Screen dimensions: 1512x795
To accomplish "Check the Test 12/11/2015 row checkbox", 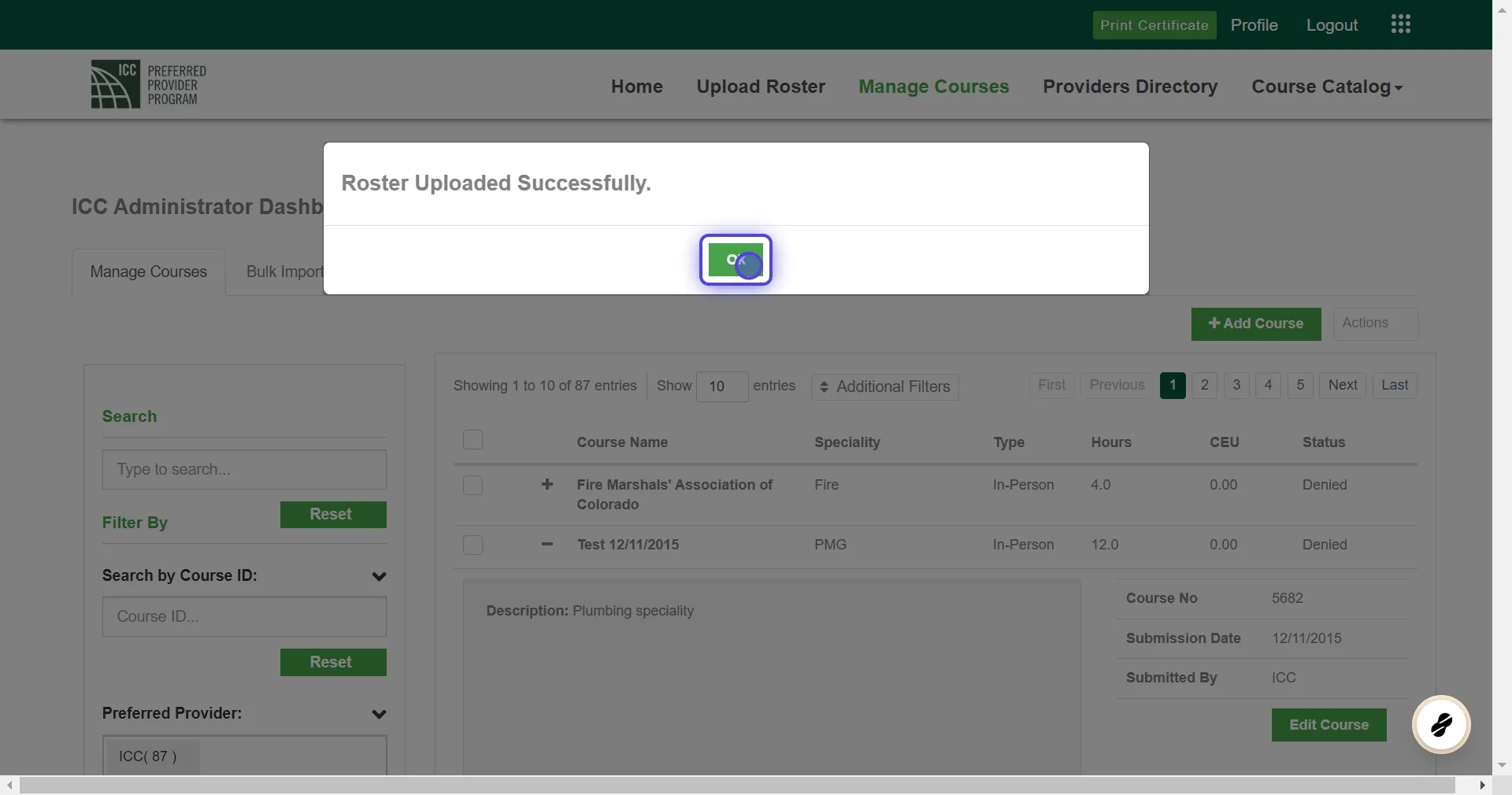I will click(472, 545).
